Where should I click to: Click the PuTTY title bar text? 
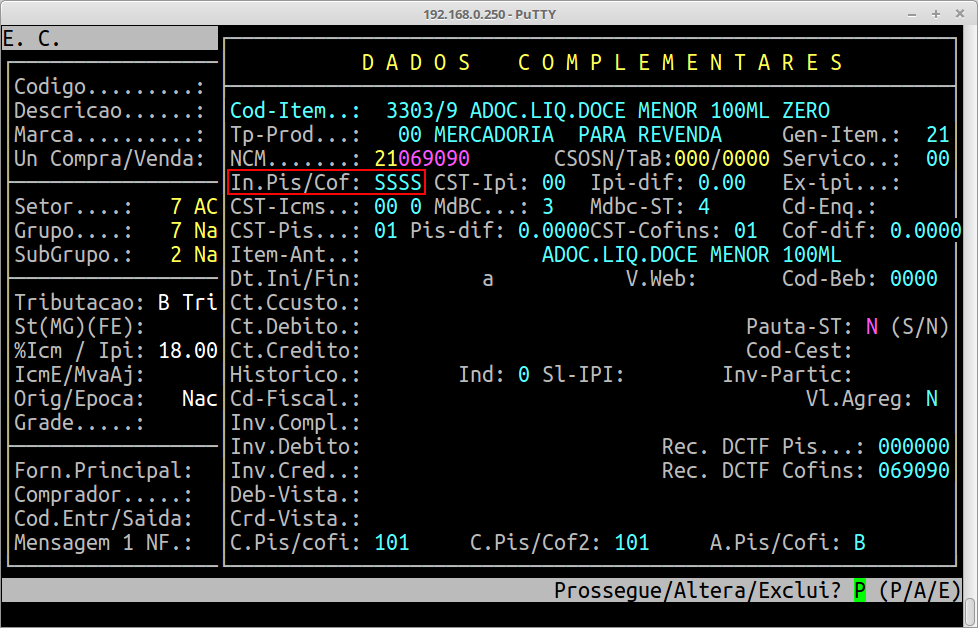coord(488,14)
